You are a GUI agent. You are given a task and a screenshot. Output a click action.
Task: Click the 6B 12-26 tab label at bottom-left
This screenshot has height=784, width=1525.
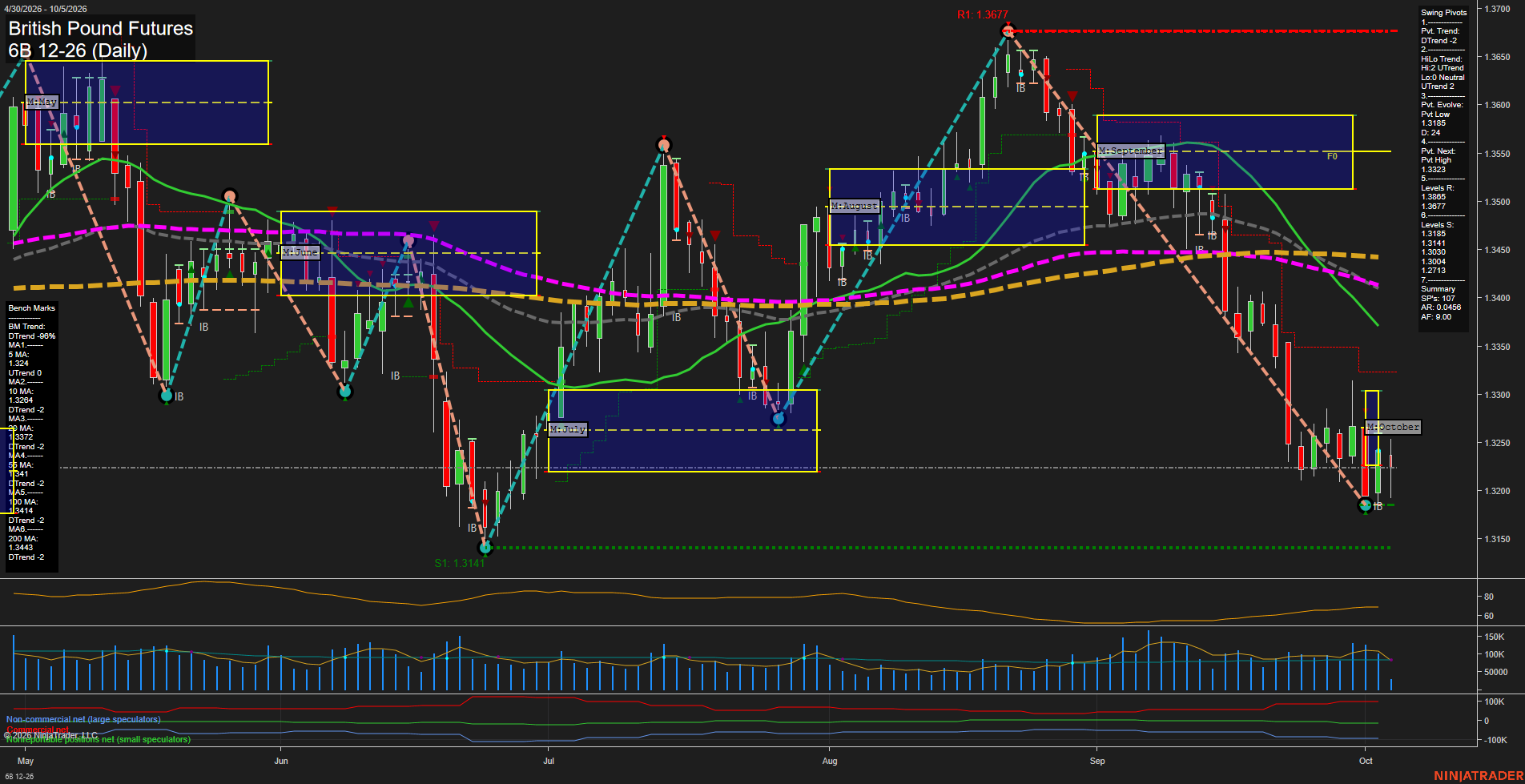coord(19,776)
